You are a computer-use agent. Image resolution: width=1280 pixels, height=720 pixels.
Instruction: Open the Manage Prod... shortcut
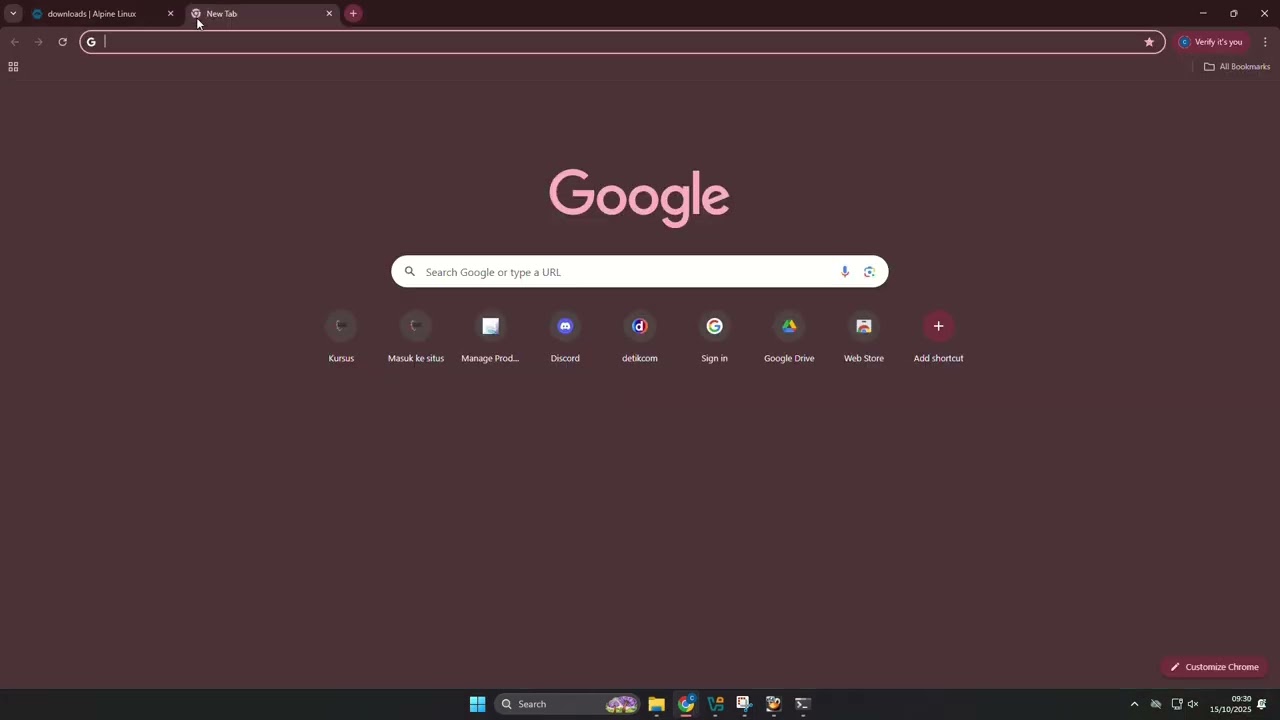pos(490,337)
